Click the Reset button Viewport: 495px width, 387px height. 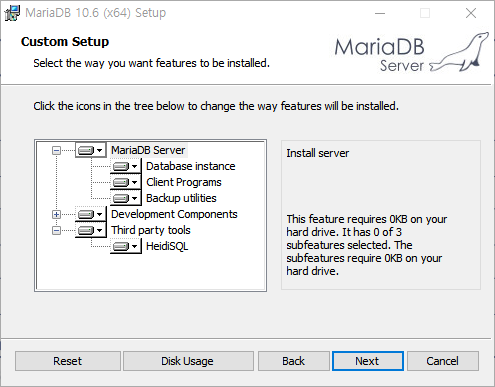click(x=68, y=361)
